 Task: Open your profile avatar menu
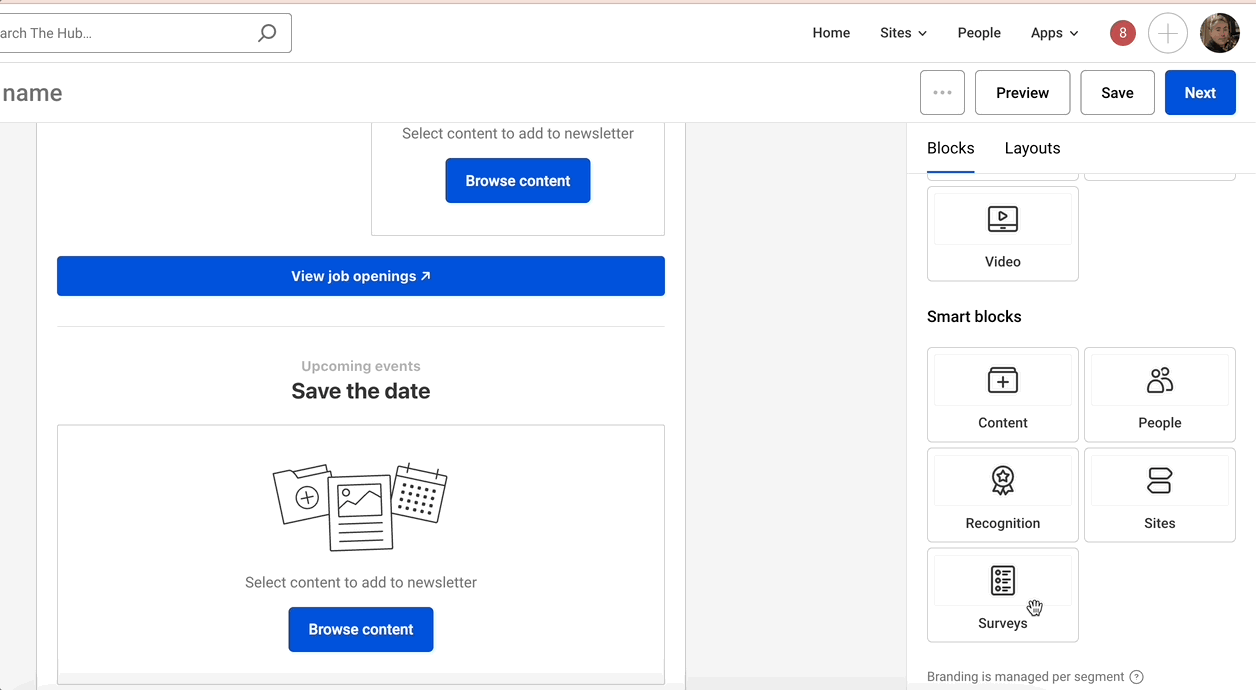tap(1220, 32)
